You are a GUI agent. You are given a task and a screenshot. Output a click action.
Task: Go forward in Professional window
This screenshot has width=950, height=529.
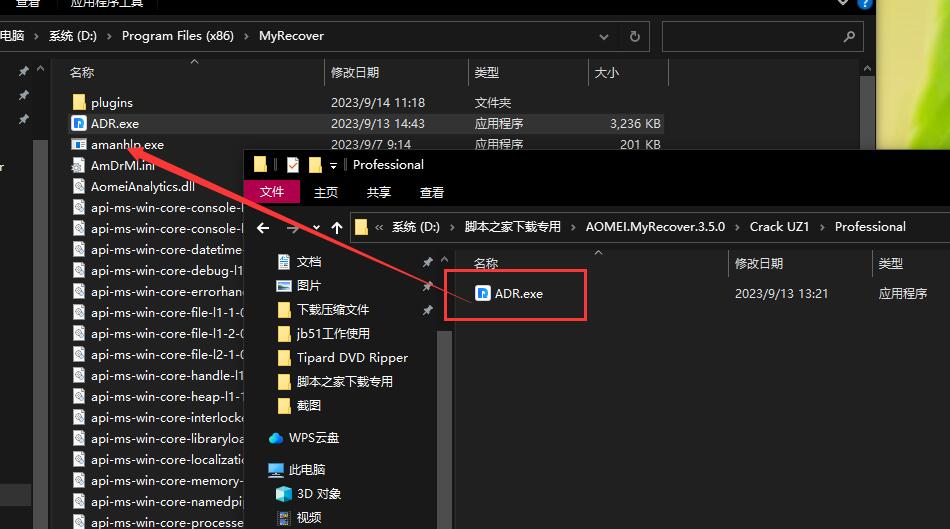click(x=293, y=228)
